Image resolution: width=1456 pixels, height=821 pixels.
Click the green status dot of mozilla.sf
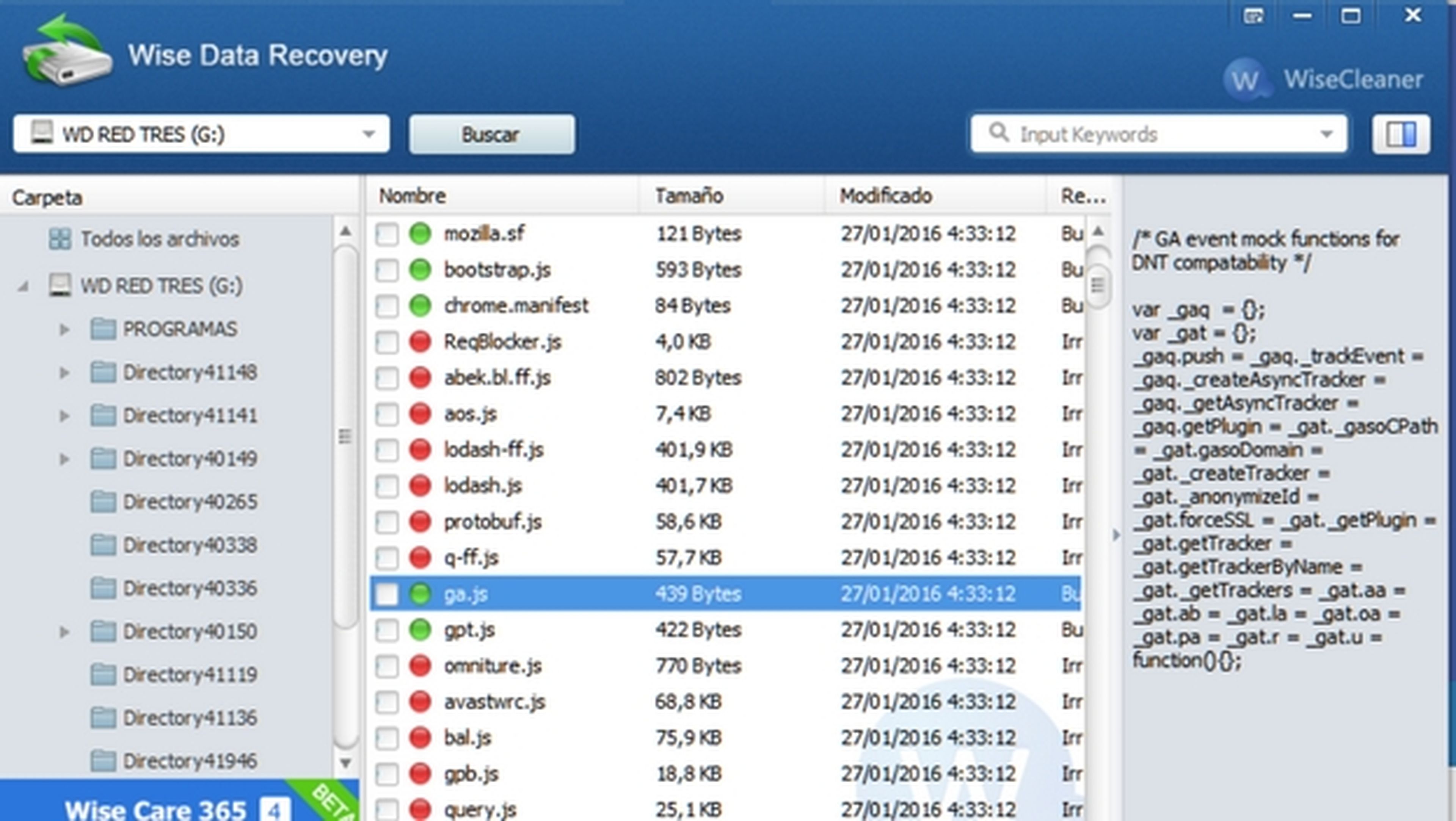(x=420, y=233)
